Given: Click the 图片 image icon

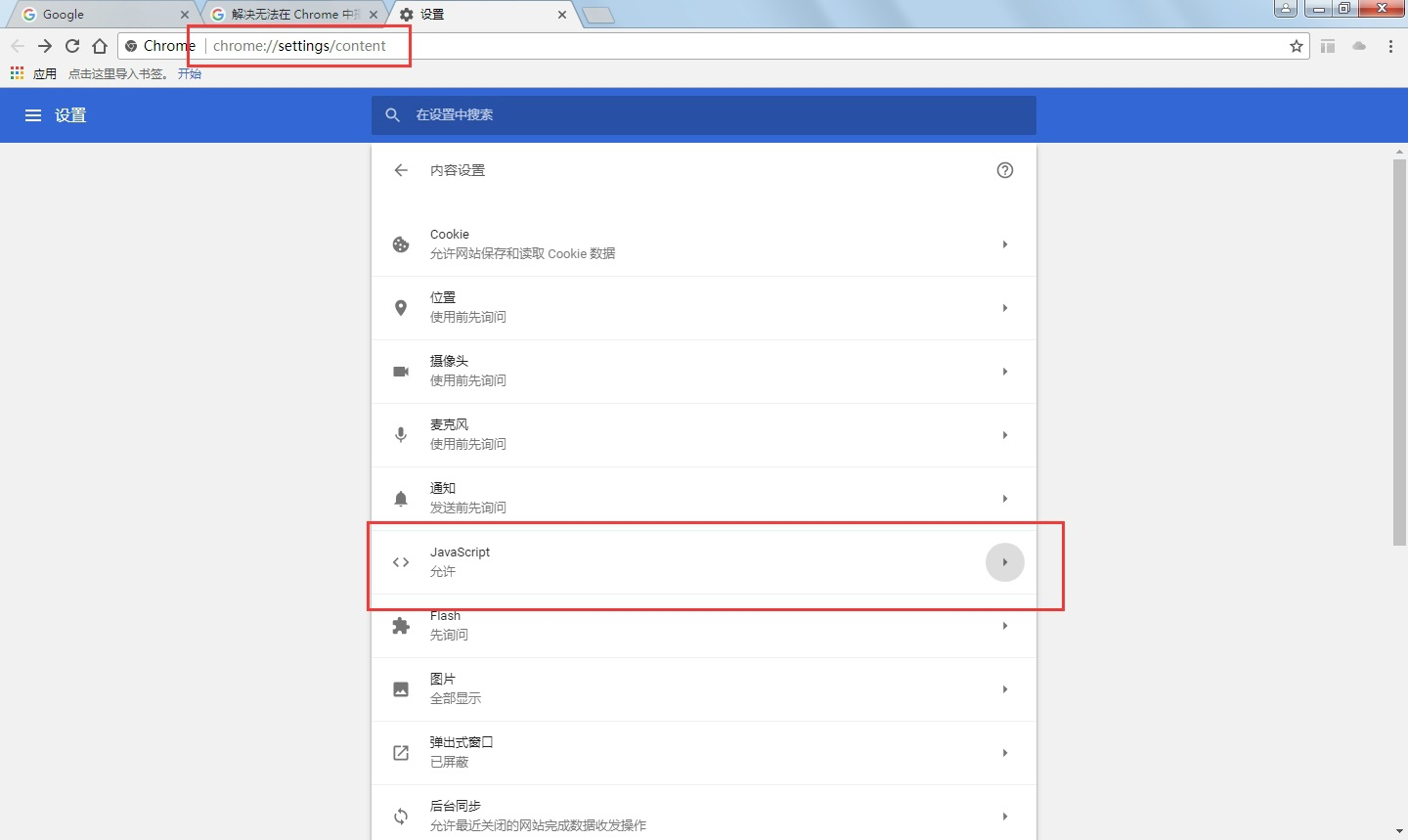Looking at the screenshot, I should point(401,689).
